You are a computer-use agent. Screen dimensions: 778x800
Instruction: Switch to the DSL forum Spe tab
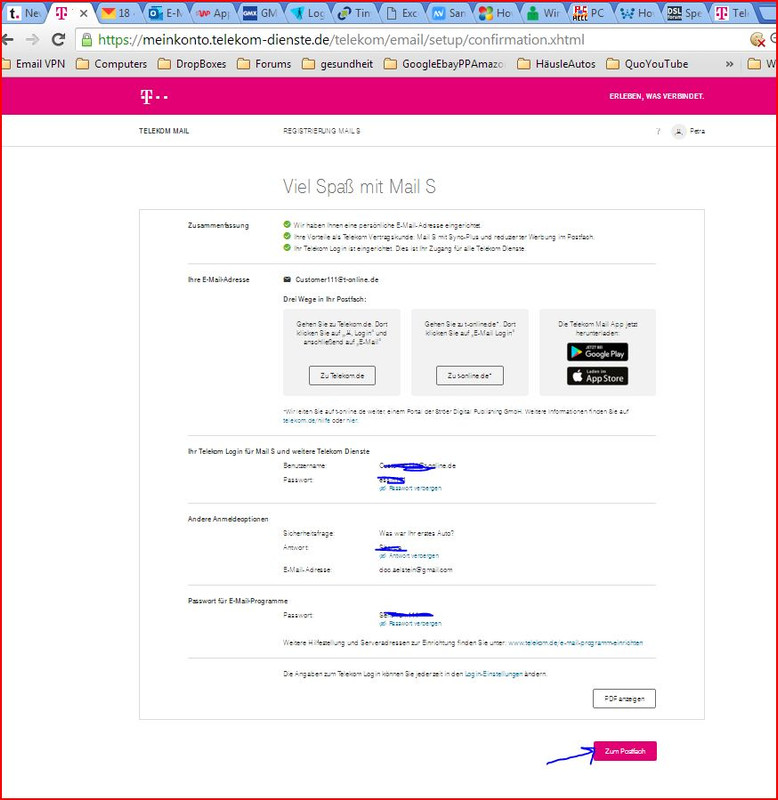(685, 13)
